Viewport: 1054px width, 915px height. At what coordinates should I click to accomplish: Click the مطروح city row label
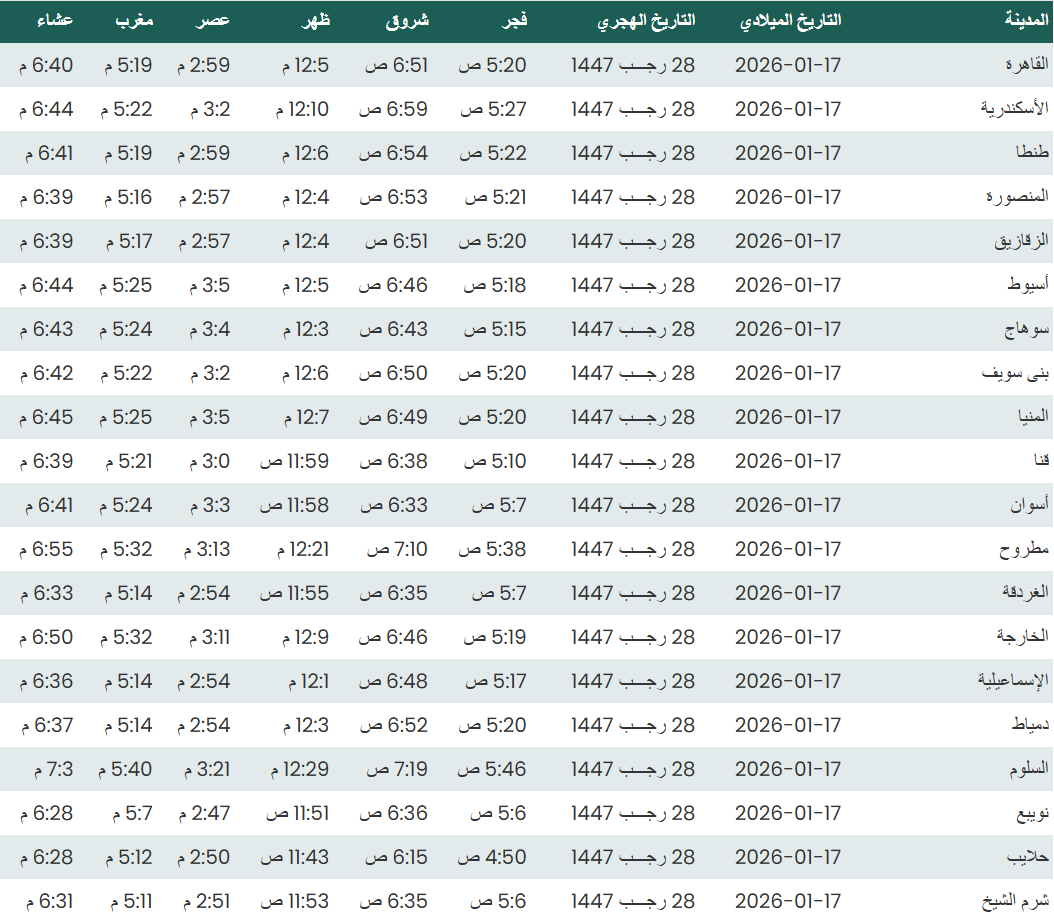1025,549
